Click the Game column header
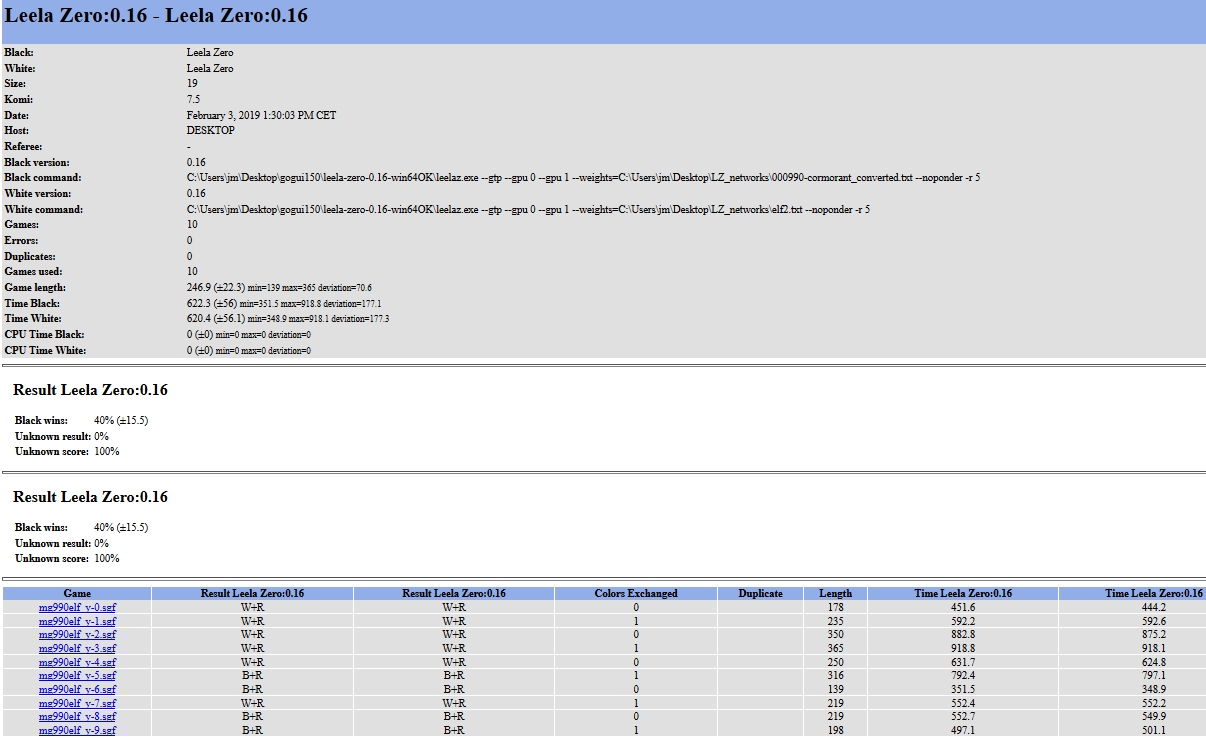Viewport: 1206px width, 738px height. pyautogui.click(x=77, y=593)
